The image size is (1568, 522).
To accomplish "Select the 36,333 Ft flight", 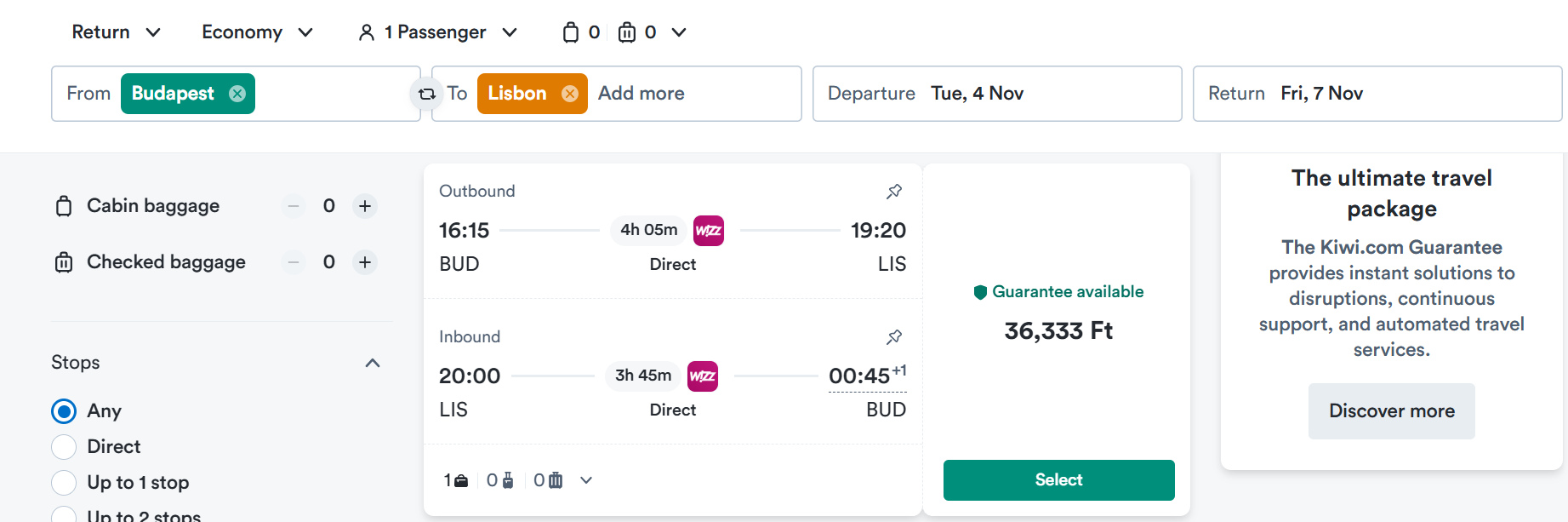I will coord(1058,480).
